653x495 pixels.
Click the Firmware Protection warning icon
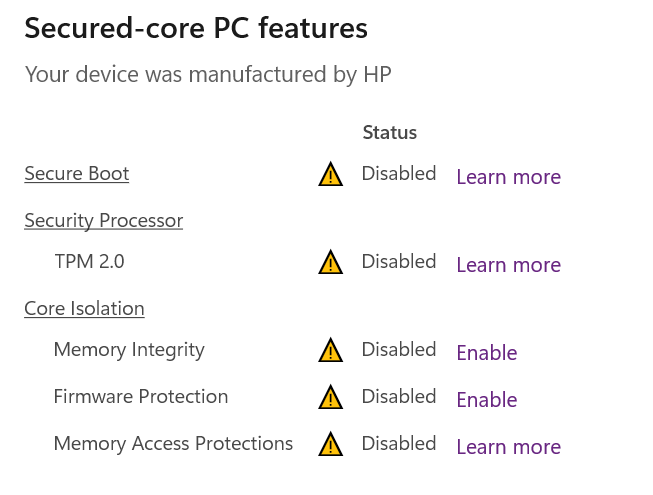(331, 397)
